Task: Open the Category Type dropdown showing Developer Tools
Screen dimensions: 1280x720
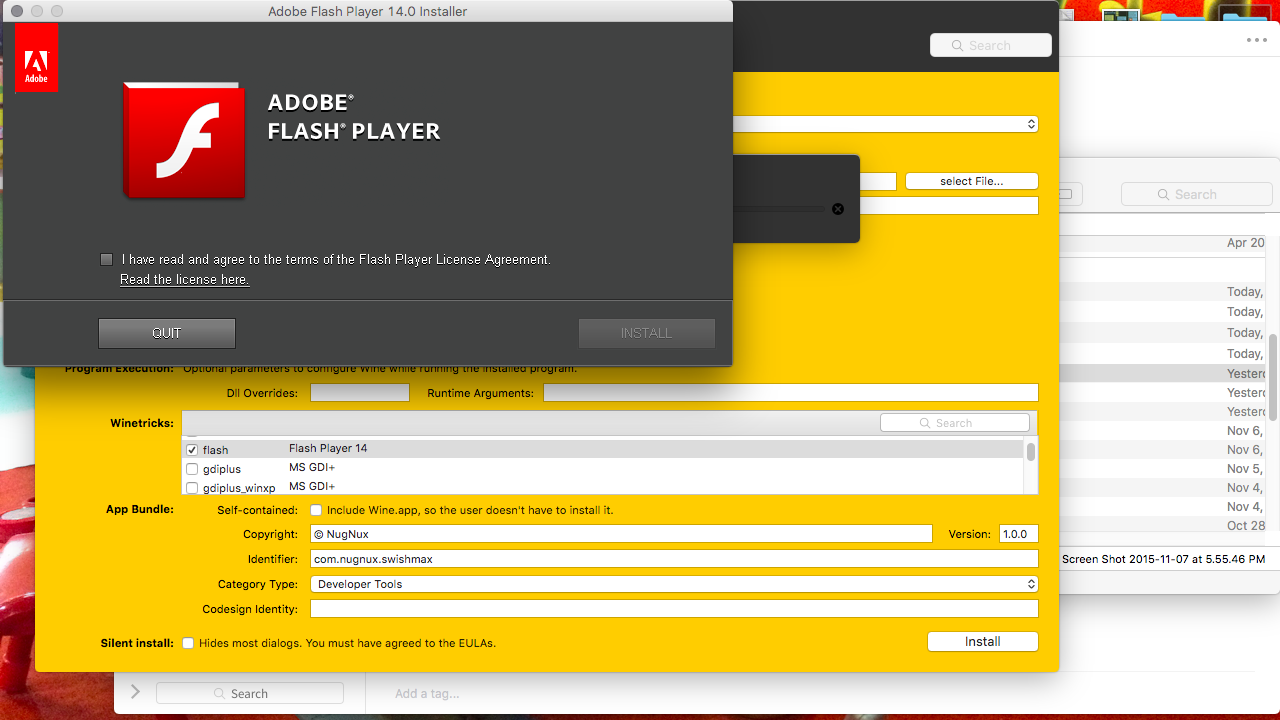Action: pos(673,584)
